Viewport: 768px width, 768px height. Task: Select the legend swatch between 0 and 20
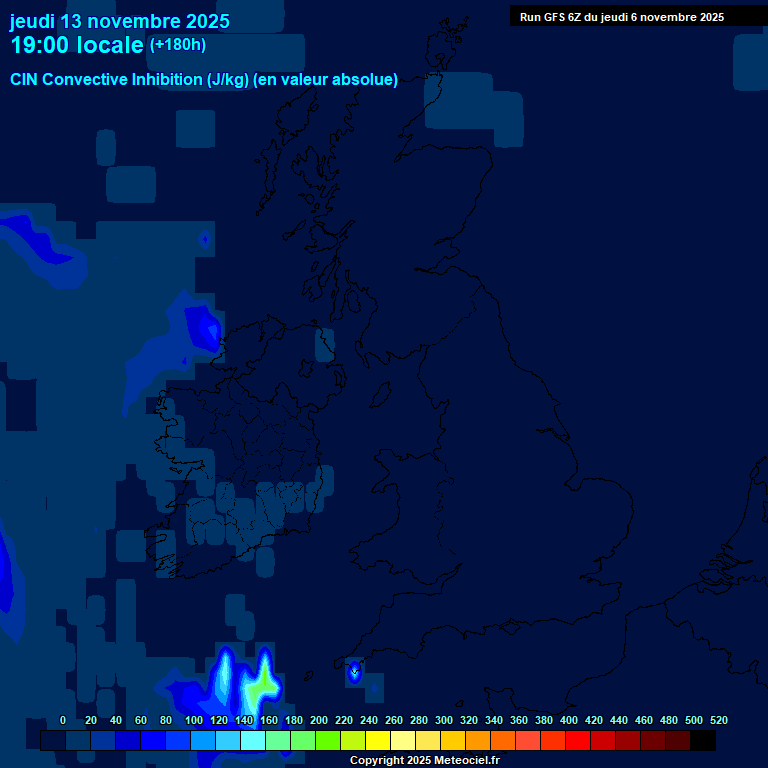click(78, 740)
